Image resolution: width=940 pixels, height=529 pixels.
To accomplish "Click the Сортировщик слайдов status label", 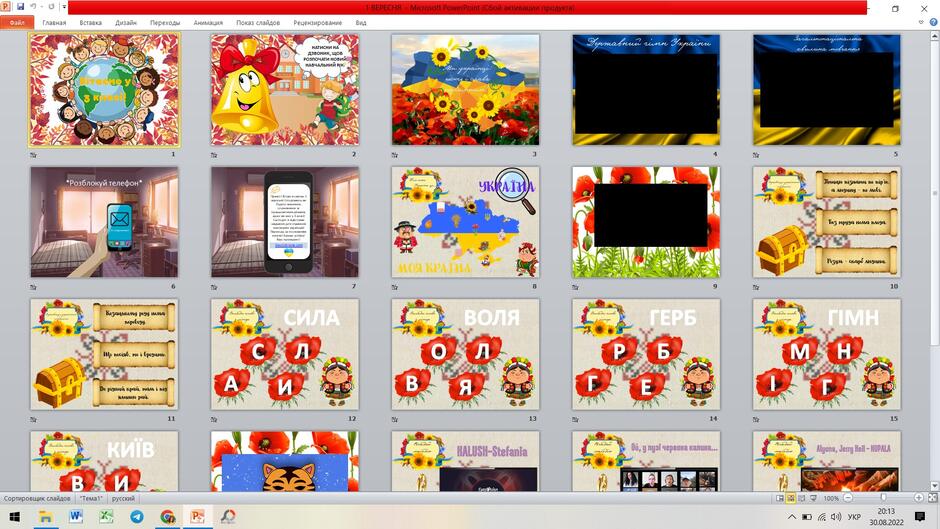I will coord(37,498).
